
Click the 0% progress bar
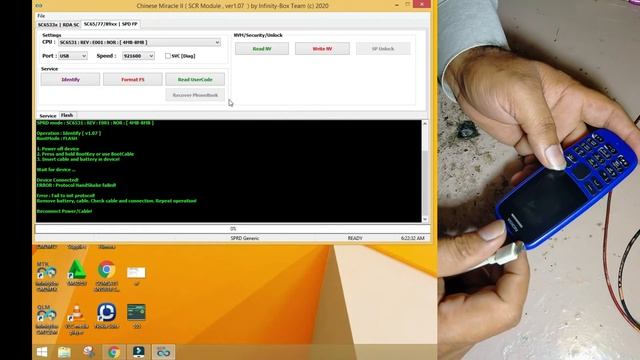click(233, 229)
